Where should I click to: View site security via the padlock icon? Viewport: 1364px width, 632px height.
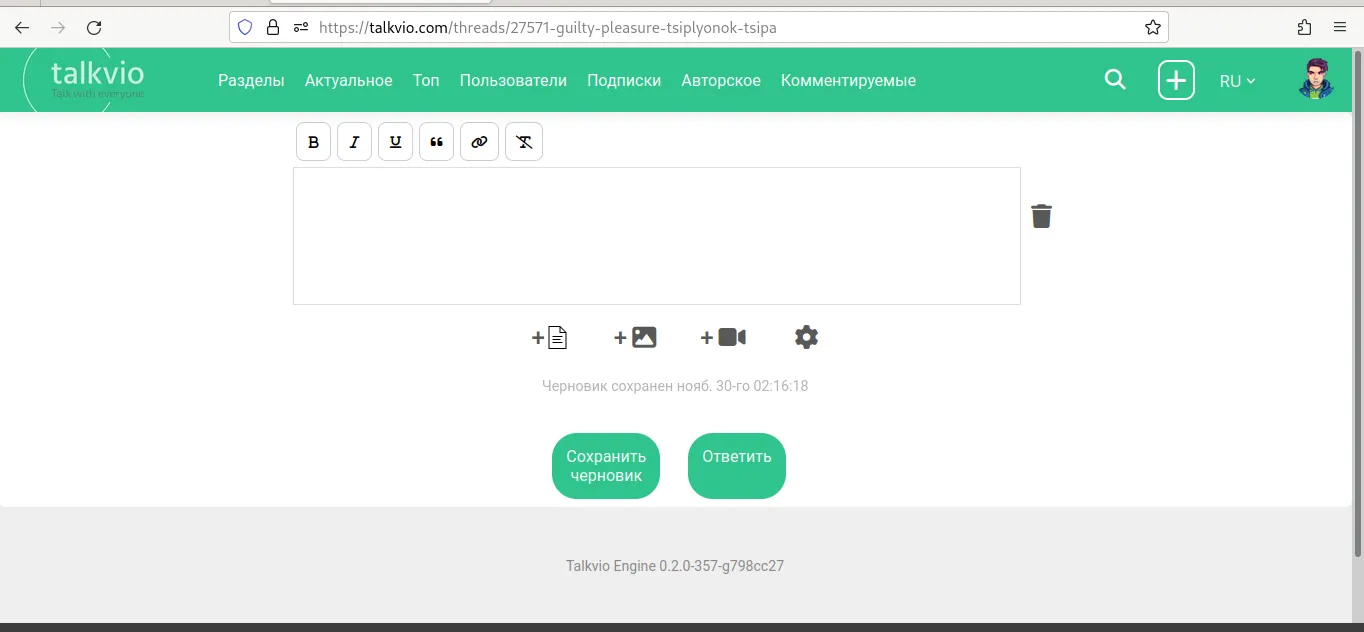click(x=273, y=28)
